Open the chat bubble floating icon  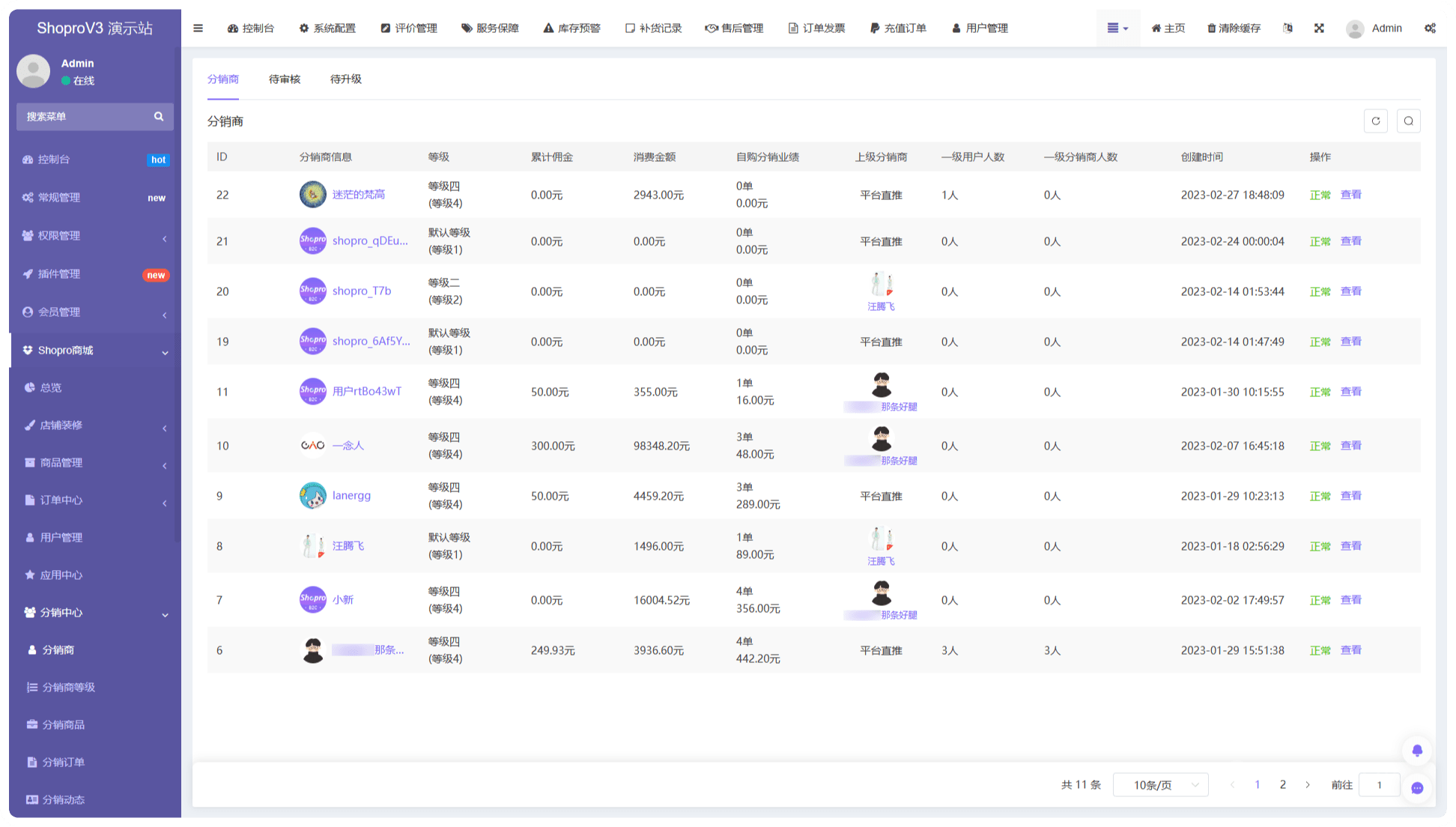(x=1417, y=788)
